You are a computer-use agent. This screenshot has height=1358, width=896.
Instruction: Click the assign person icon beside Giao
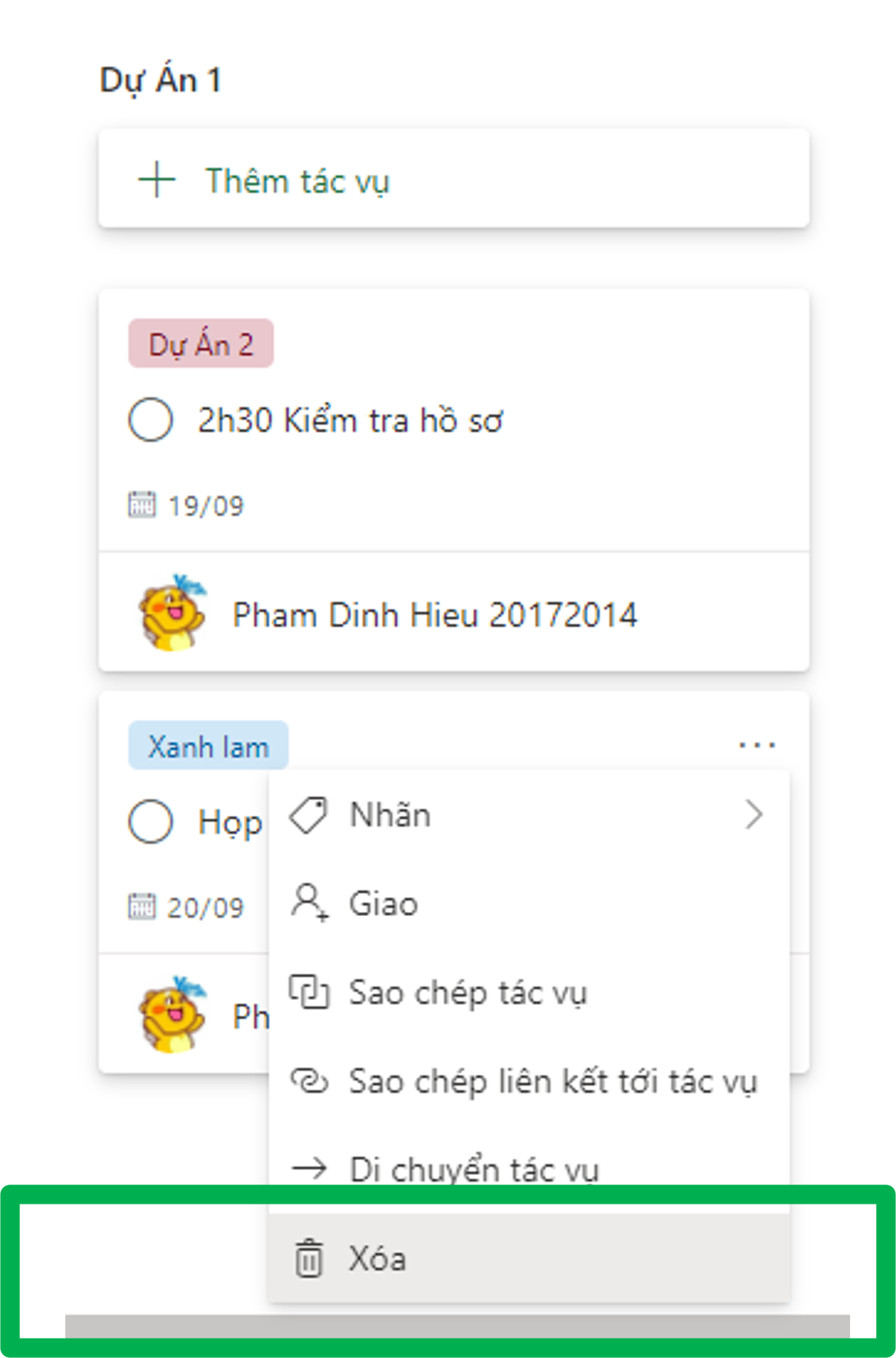click(309, 902)
